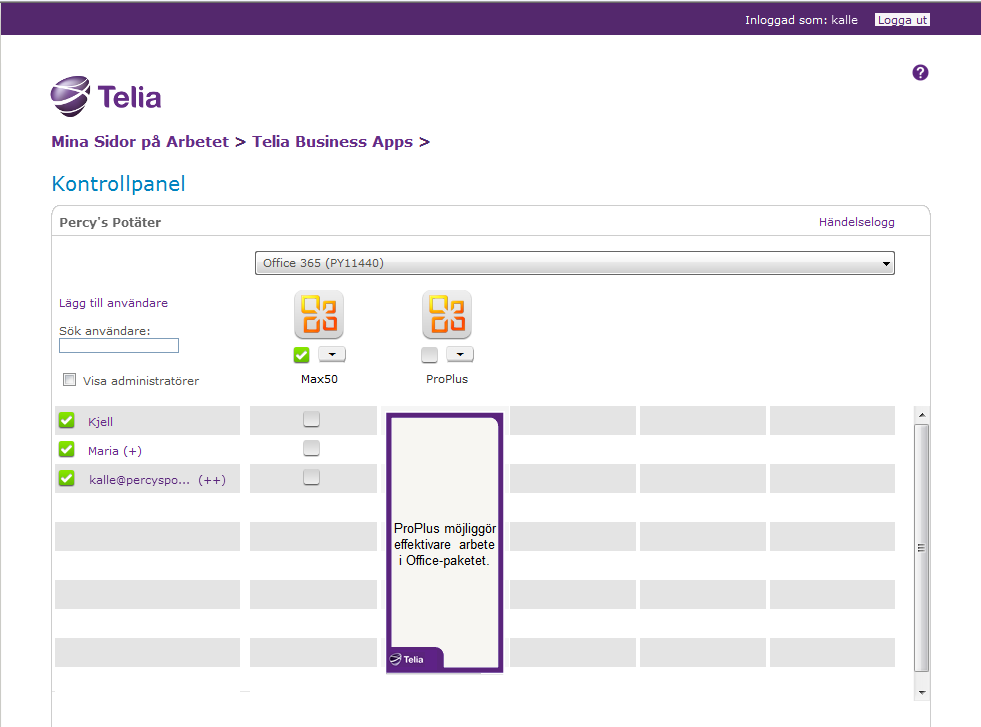The height and width of the screenshot is (727, 981).
Task: Select the ProPlus Office app icon
Action: [447, 314]
